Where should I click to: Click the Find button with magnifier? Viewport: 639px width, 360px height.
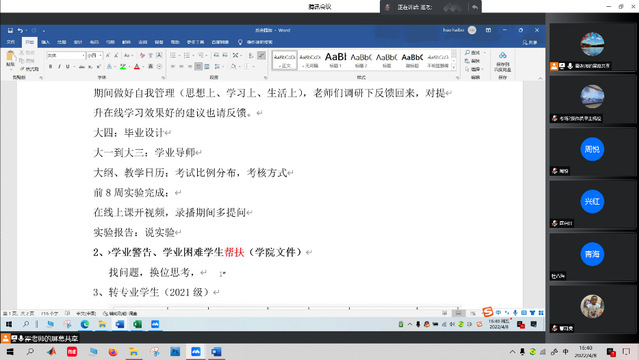pyautogui.click(x=473, y=53)
